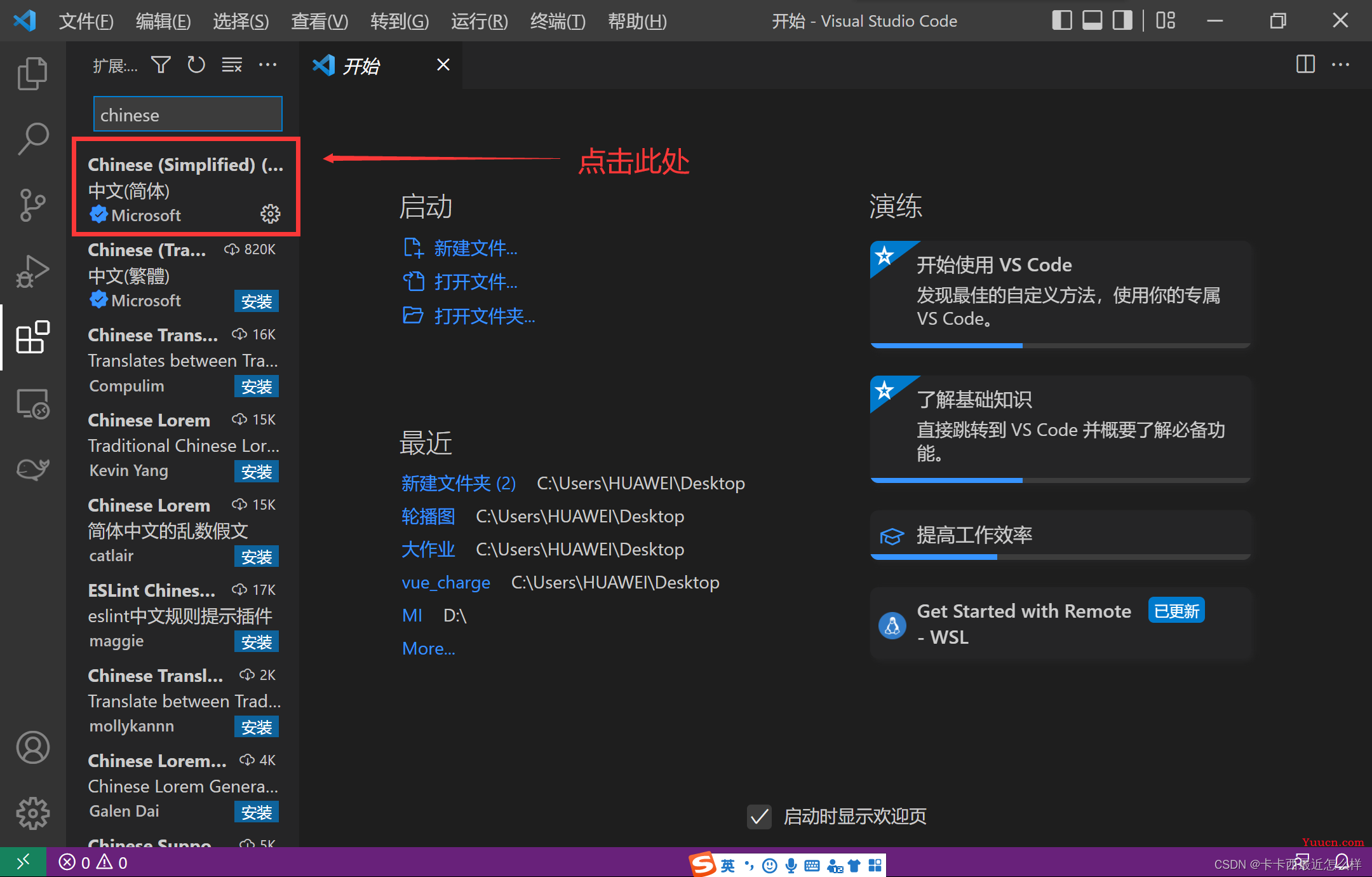Click the notifications bell in status bar
This screenshot has height=877, width=1372.
pyautogui.click(x=1342, y=862)
